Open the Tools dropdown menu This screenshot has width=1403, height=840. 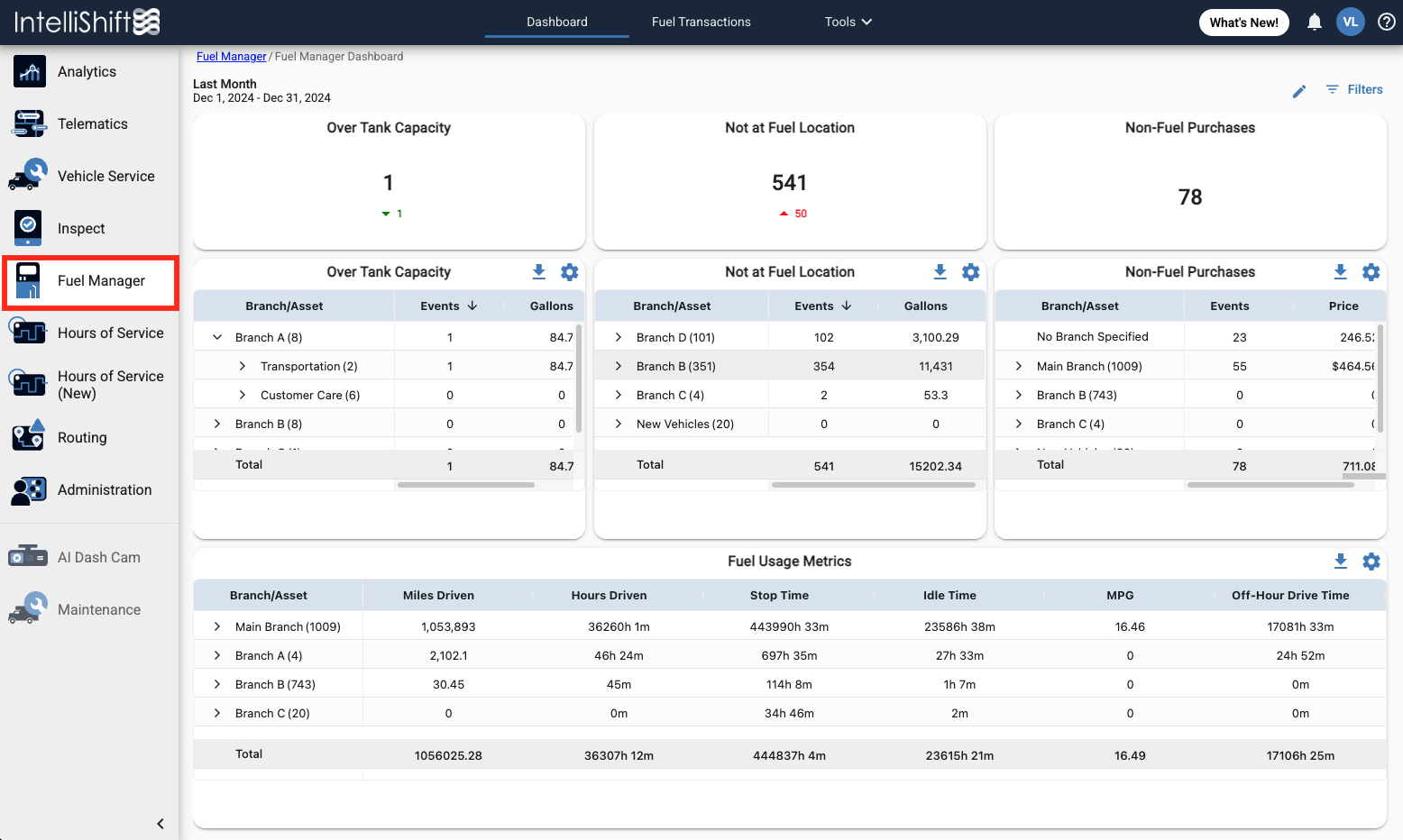point(848,22)
